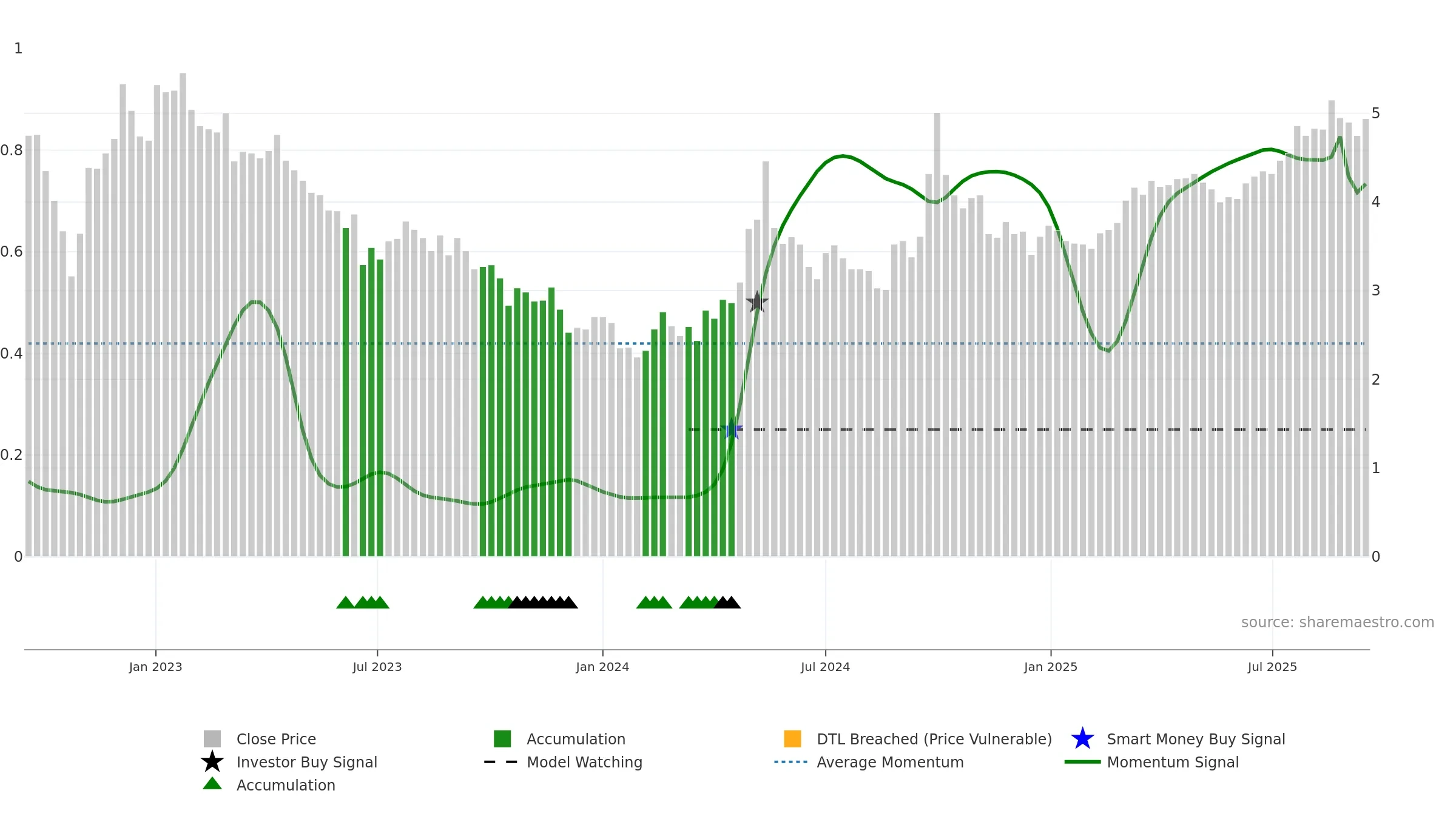Click the Jan 2023 axis label

(x=155, y=667)
